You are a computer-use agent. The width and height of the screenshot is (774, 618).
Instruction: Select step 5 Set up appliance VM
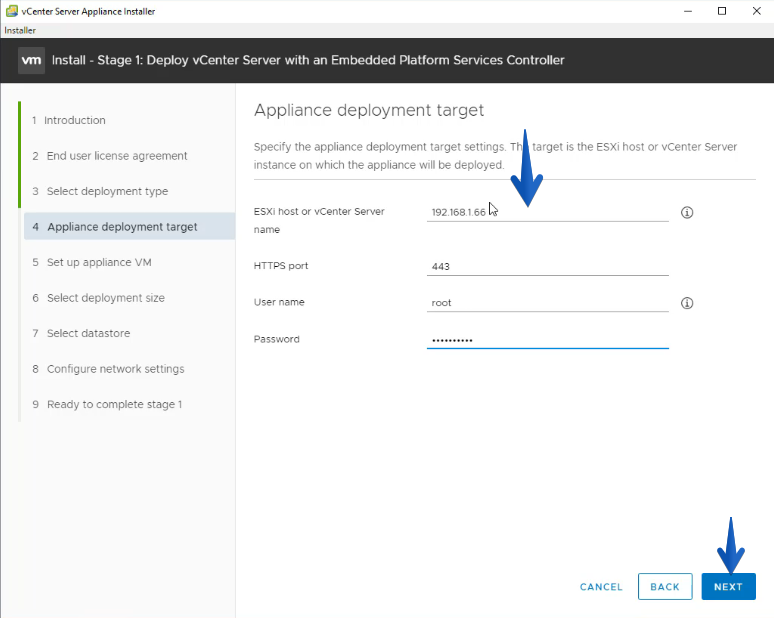point(92,262)
